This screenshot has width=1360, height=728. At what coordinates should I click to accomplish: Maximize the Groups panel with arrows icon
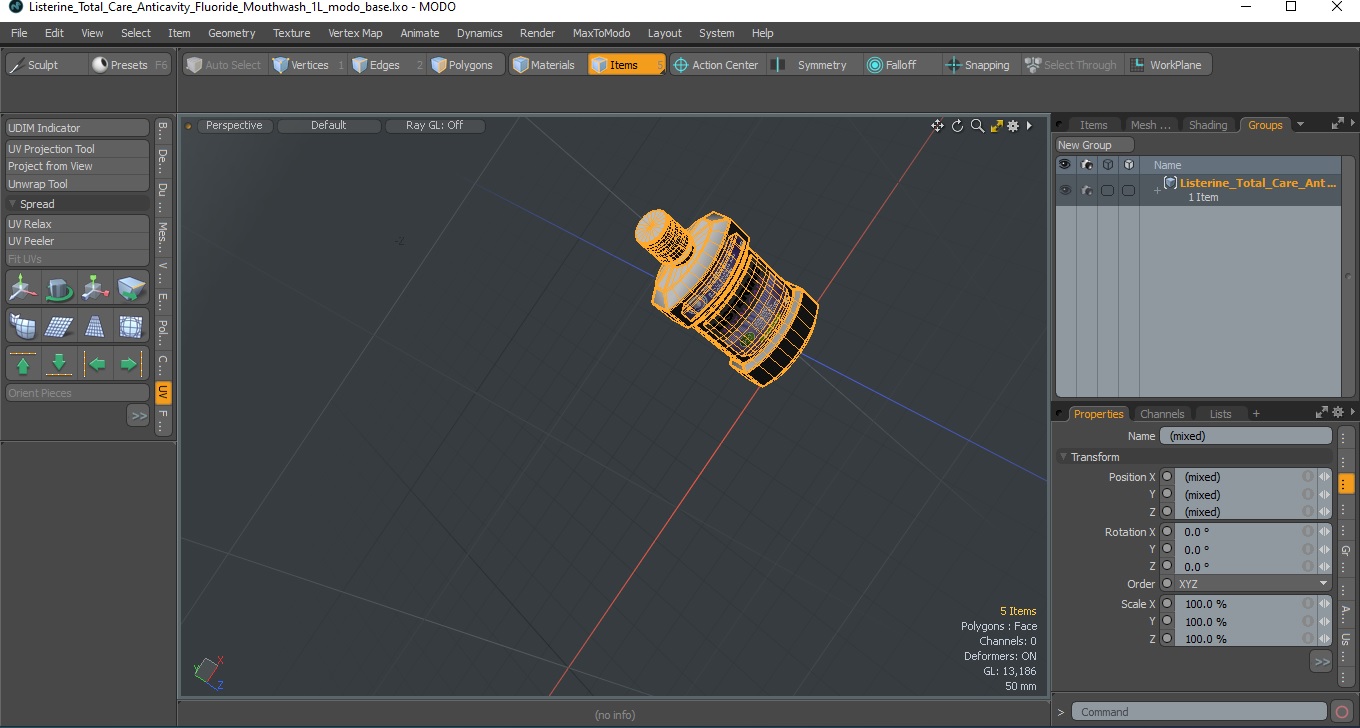pos(1338,124)
